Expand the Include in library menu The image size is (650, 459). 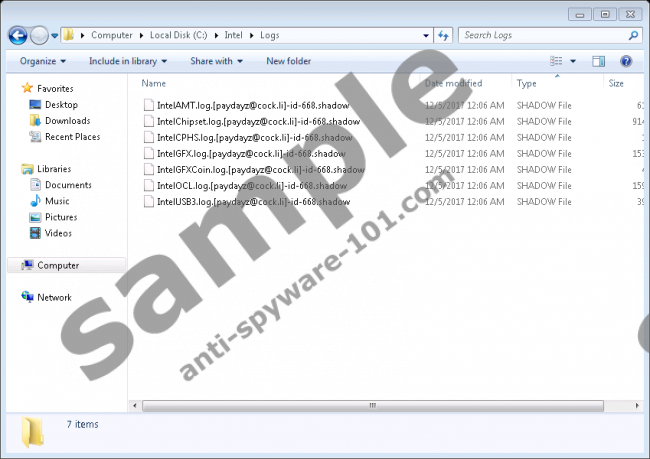(128, 61)
